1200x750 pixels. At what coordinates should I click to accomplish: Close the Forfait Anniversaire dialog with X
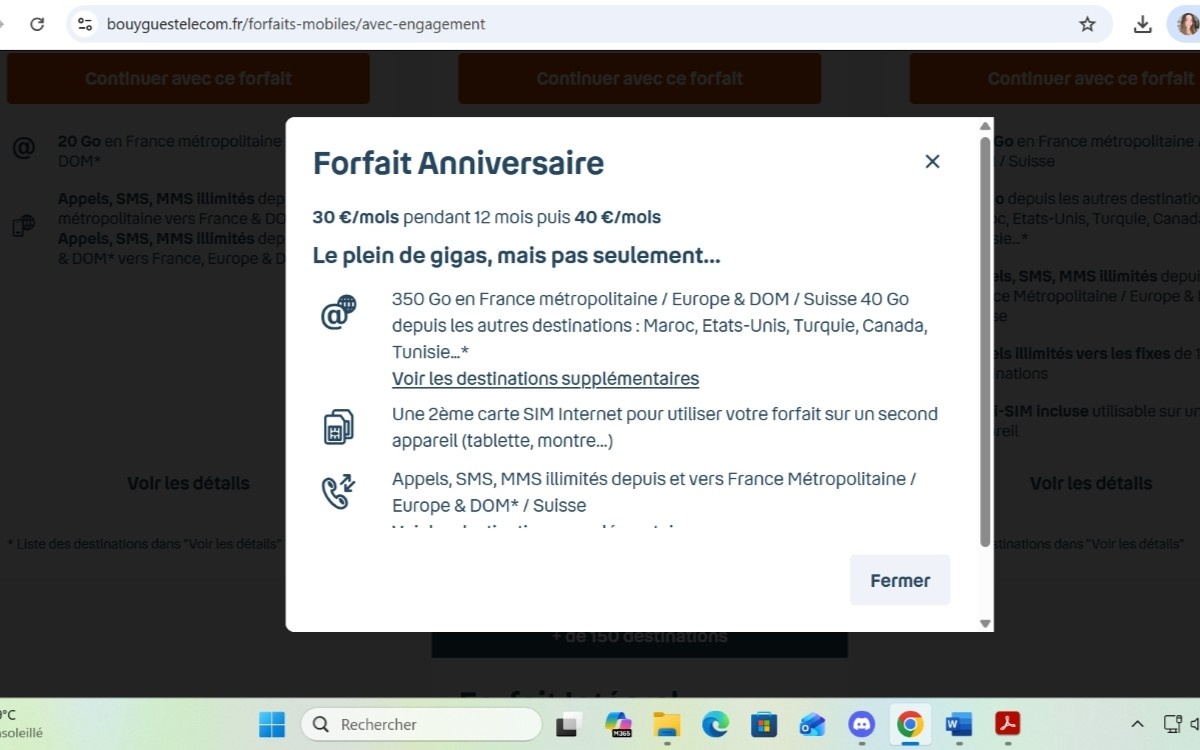(x=932, y=161)
